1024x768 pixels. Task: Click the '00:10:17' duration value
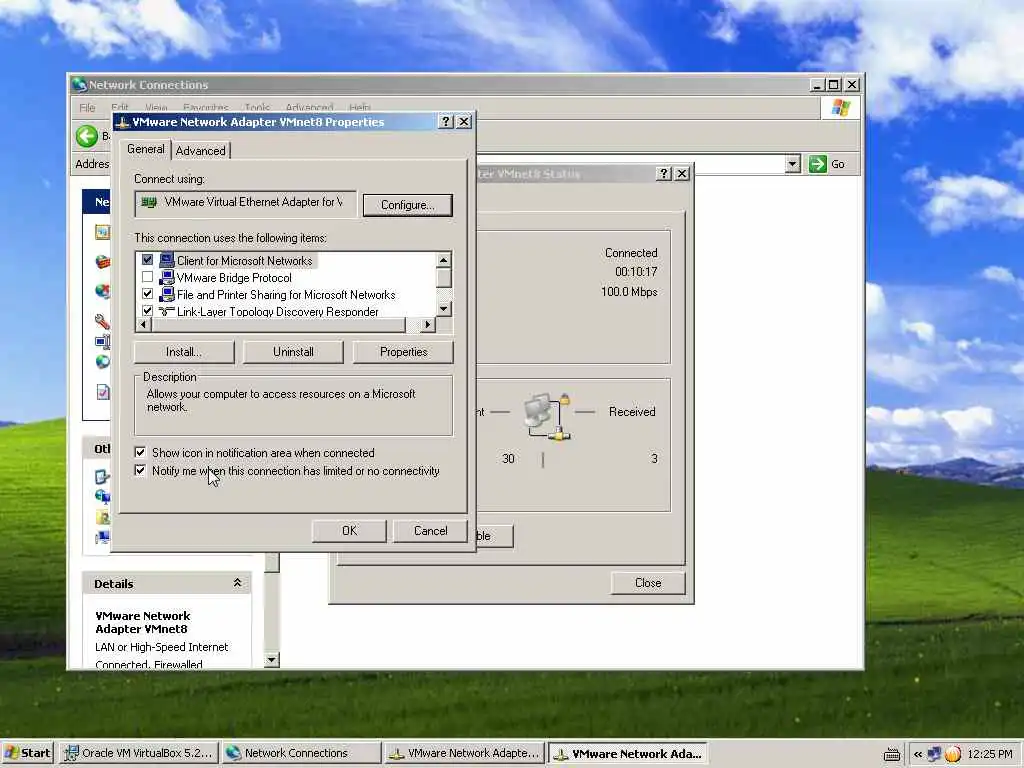(x=636, y=272)
